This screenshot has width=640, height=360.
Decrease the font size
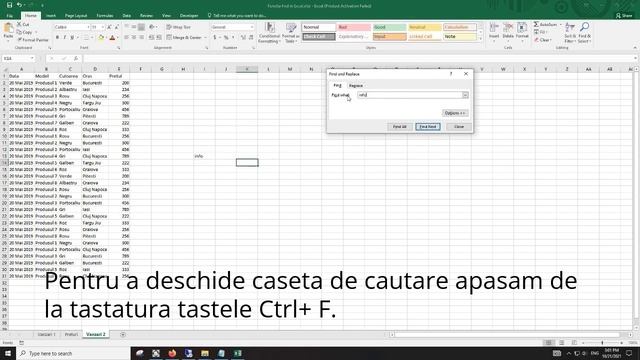coord(116,27)
